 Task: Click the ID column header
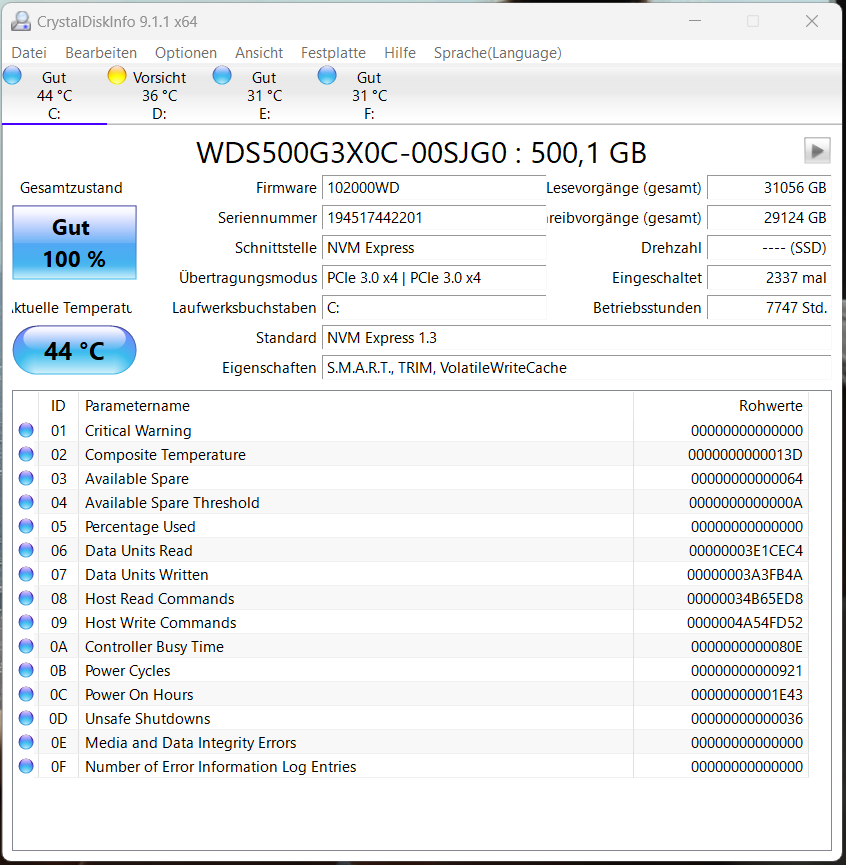(58, 406)
